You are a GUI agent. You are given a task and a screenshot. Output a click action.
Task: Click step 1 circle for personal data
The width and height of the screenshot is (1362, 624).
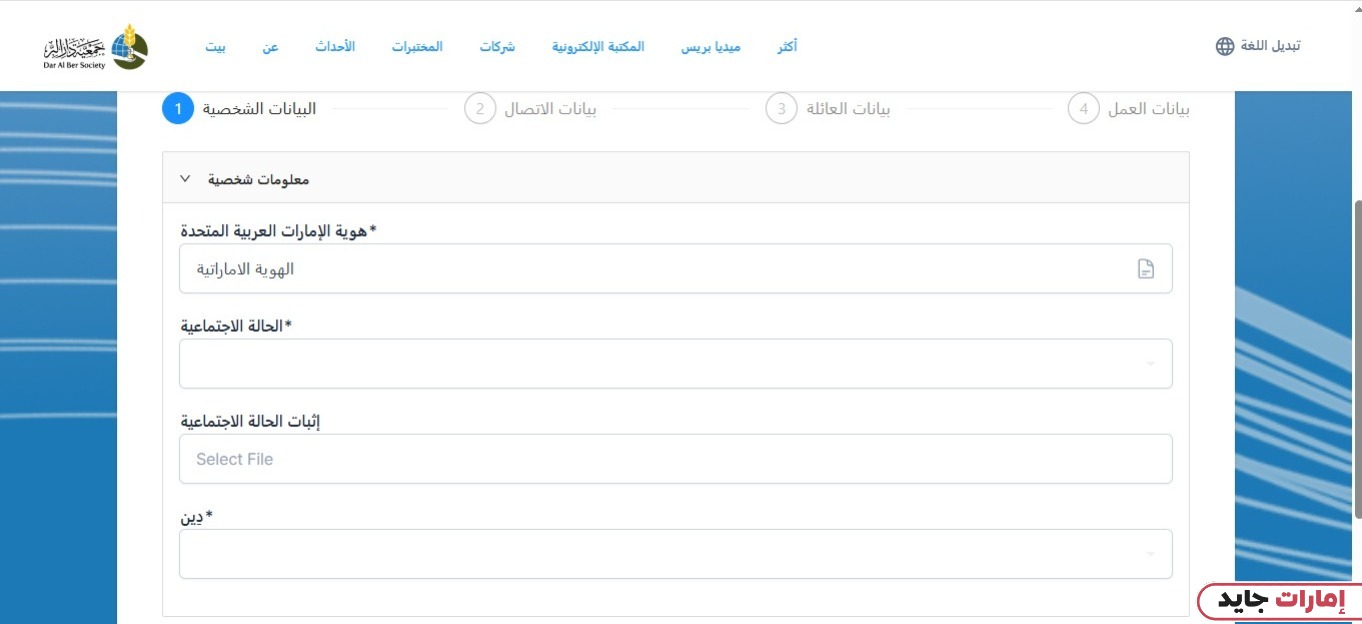tap(177, 108)
